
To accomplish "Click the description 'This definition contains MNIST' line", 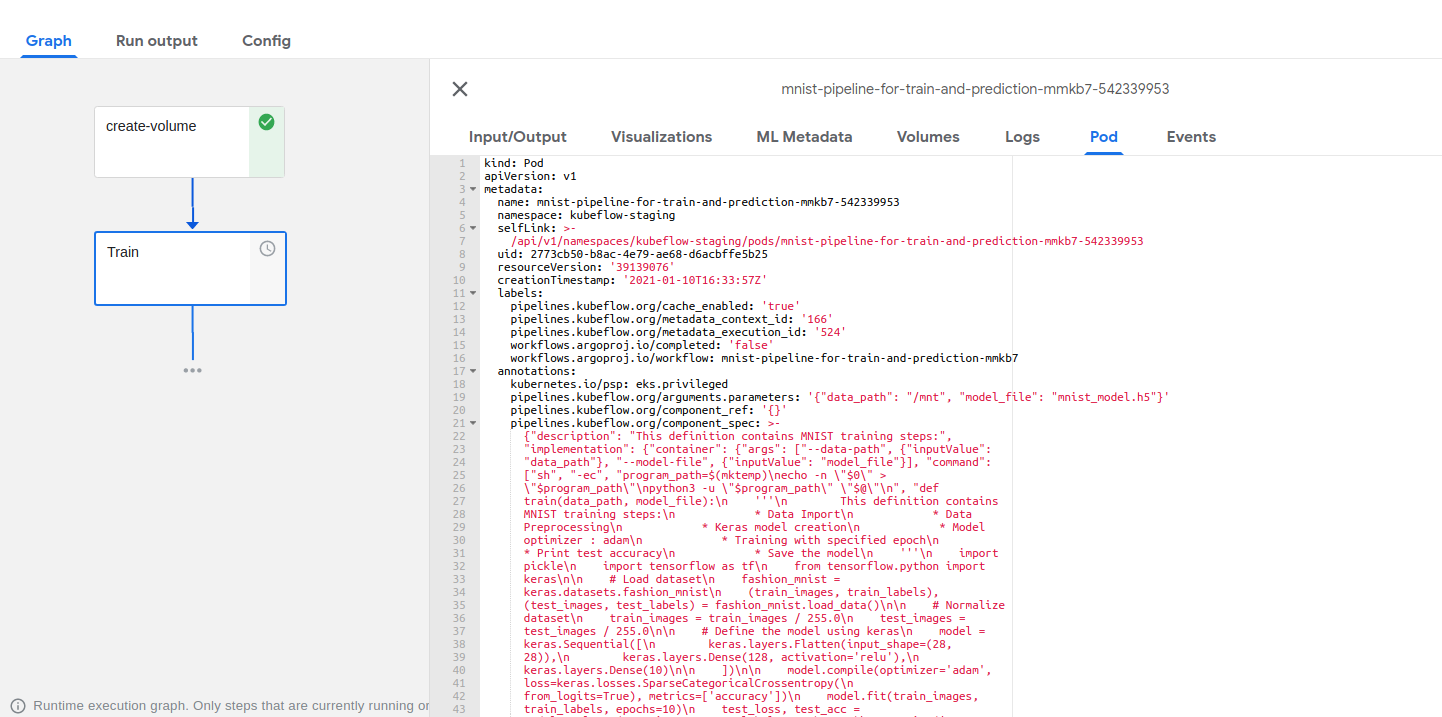I will pyautogui.click(x=736, y=436).
